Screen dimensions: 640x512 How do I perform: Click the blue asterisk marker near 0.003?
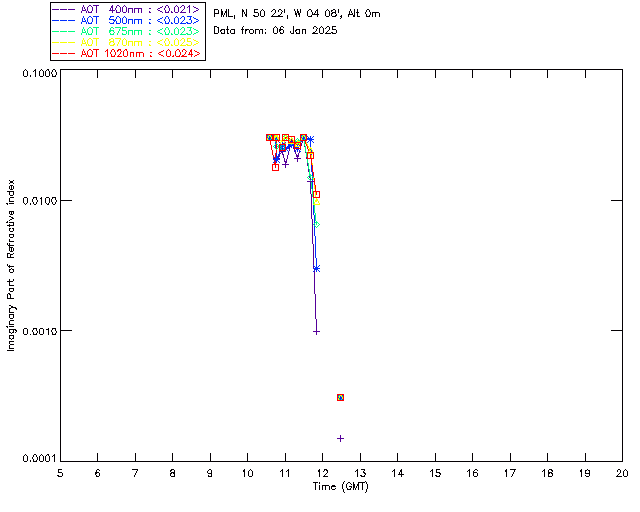pos(316,269)
